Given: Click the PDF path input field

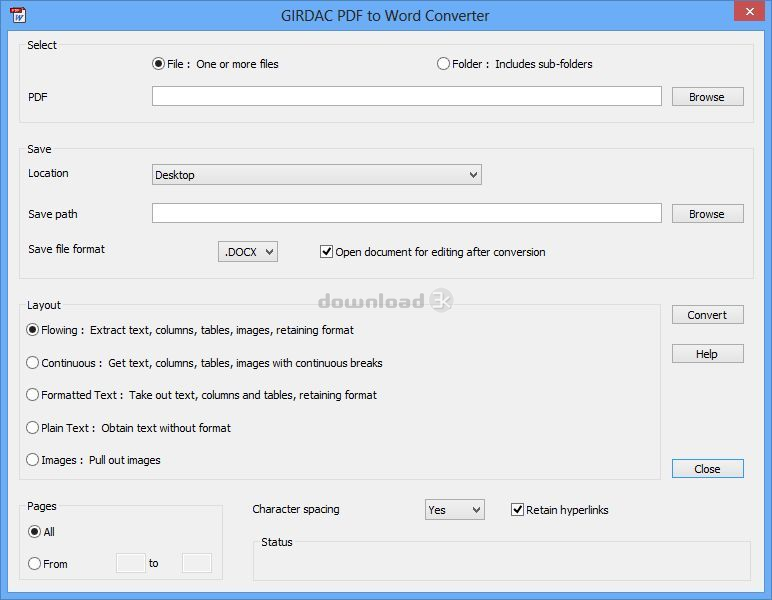Looking at the screenshot, I should pyautogui.click(x=406, y=96).
